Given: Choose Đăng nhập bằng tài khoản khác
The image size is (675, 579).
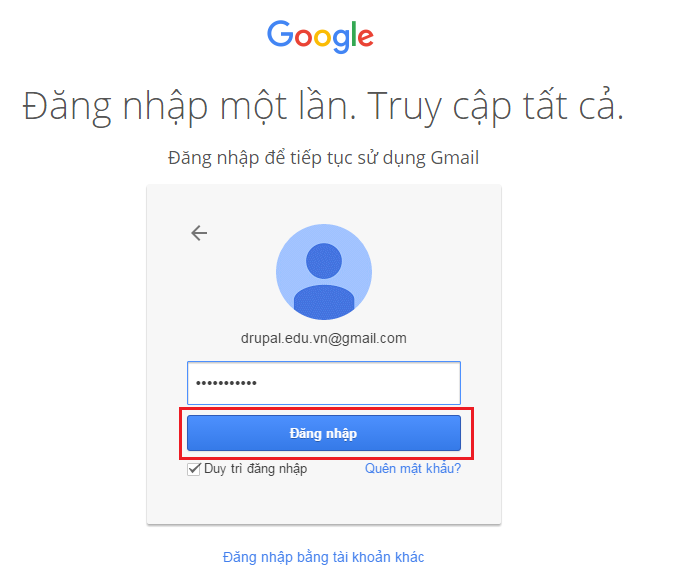Looking at the screenshot, I should pos(323,557).
